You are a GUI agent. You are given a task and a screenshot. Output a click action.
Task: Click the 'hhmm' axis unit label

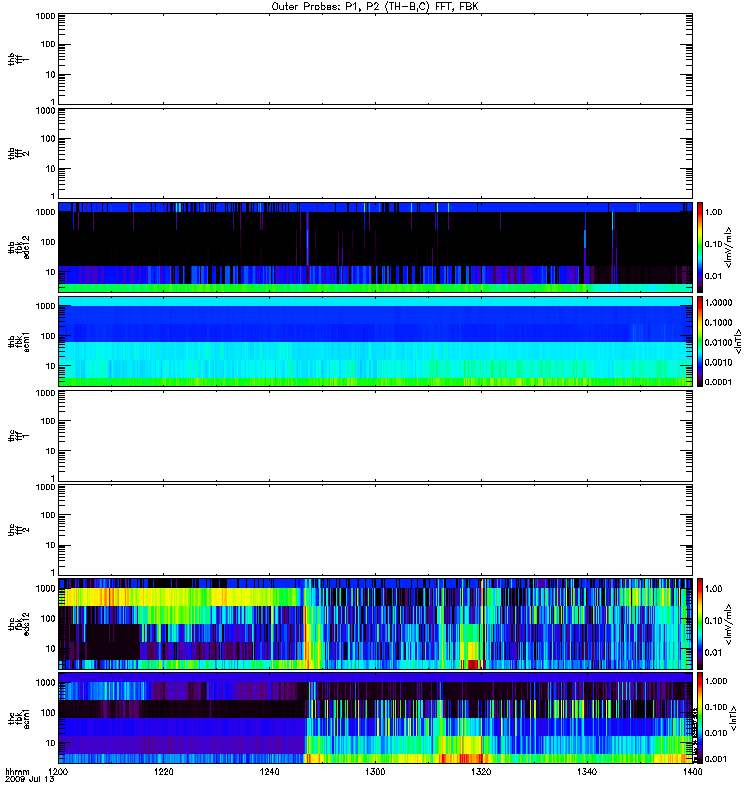click(17, 772)
